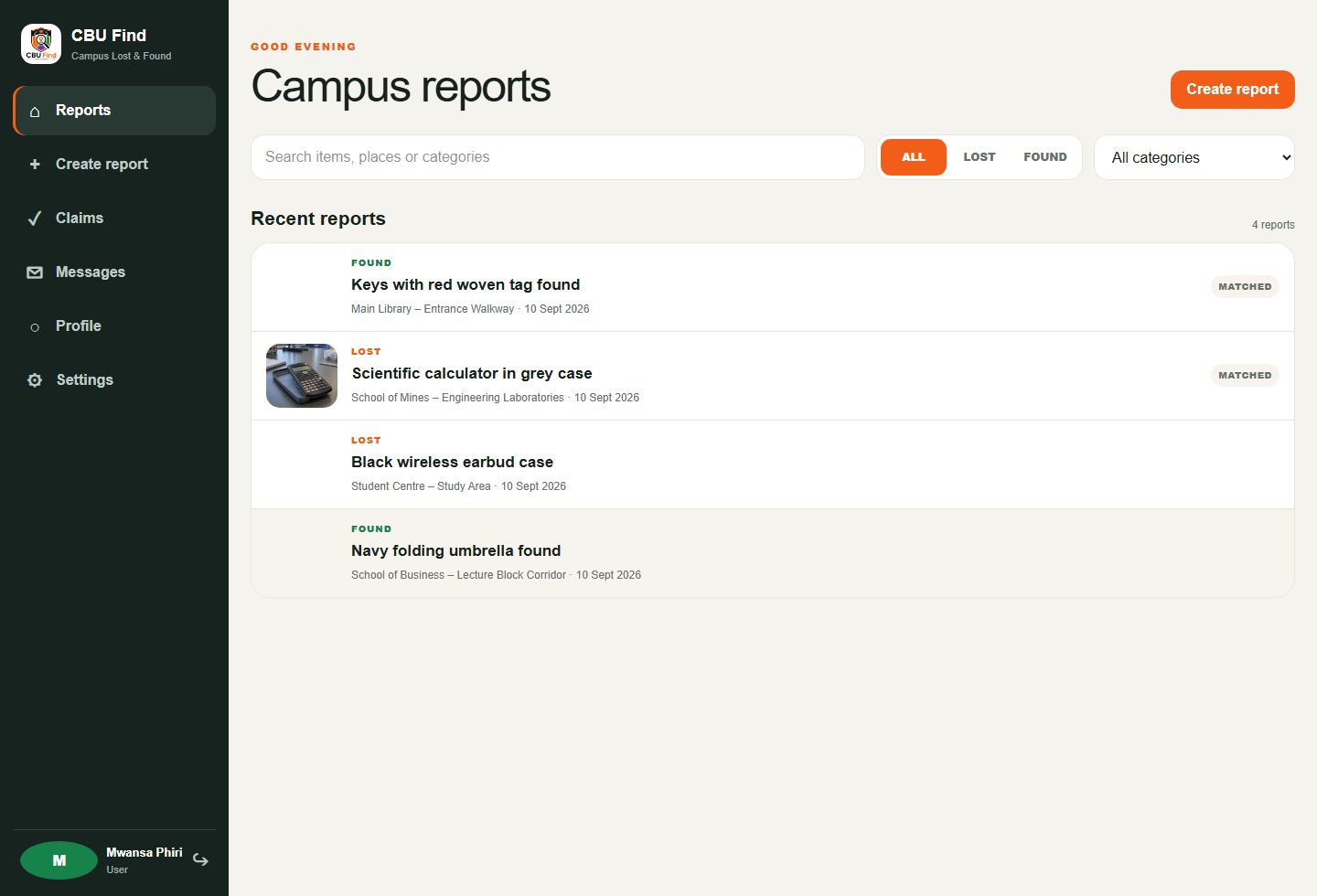Viewport: 1317px width, 896px height.
Task: Click 'School of Business – Lecture Block Corridor' text
Action: pos(458,575)
